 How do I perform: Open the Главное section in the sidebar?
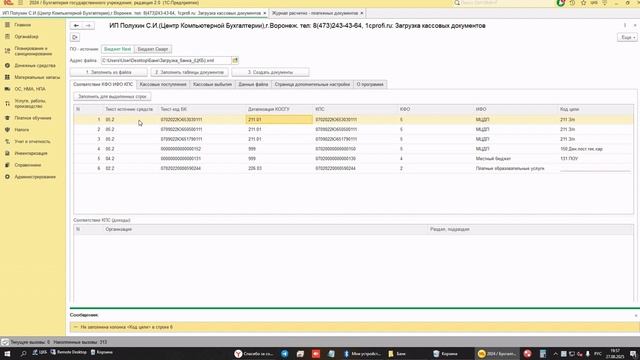(22, 25)
